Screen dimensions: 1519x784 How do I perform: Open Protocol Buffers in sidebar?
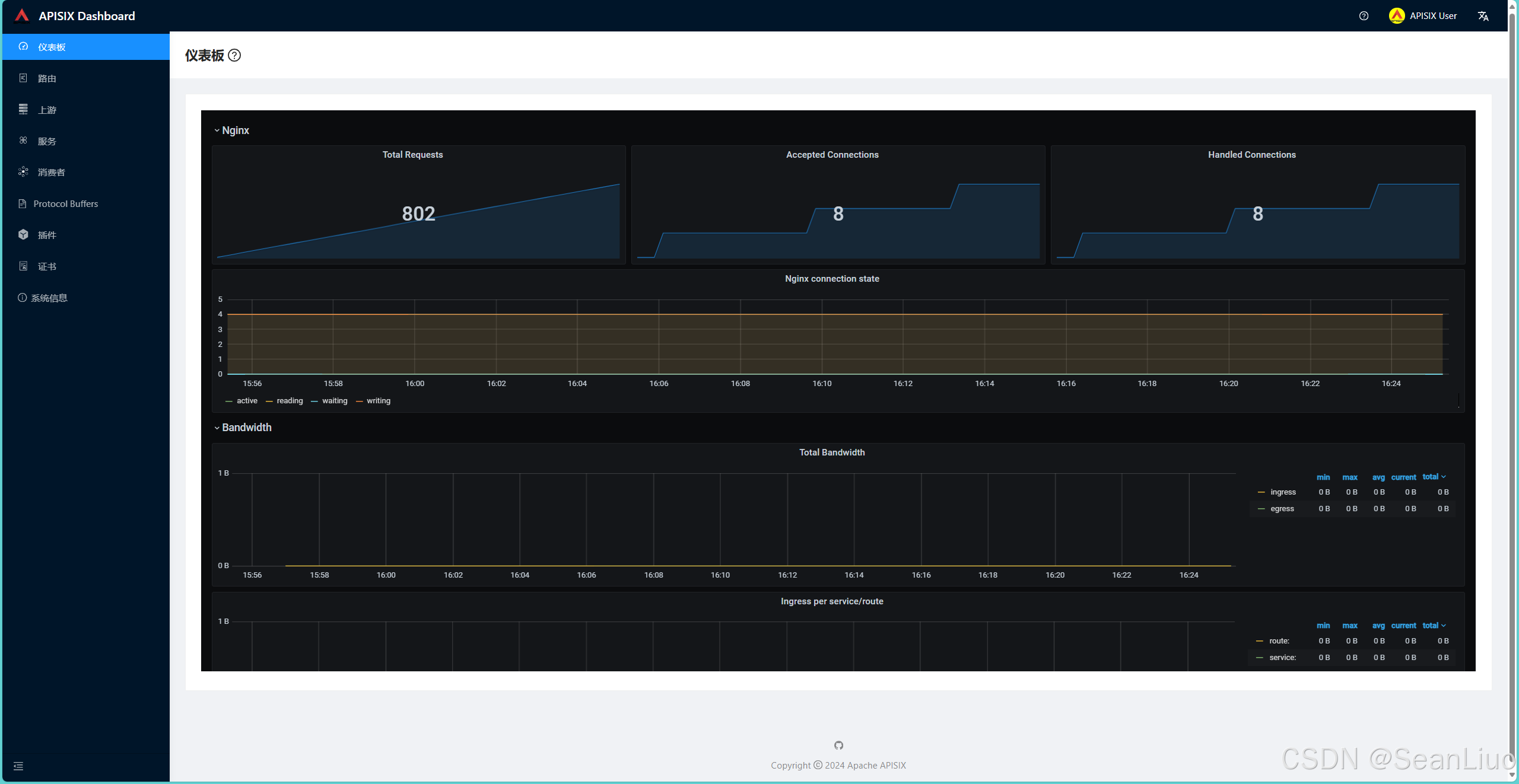pyautogui.click(x=65, y=203)
